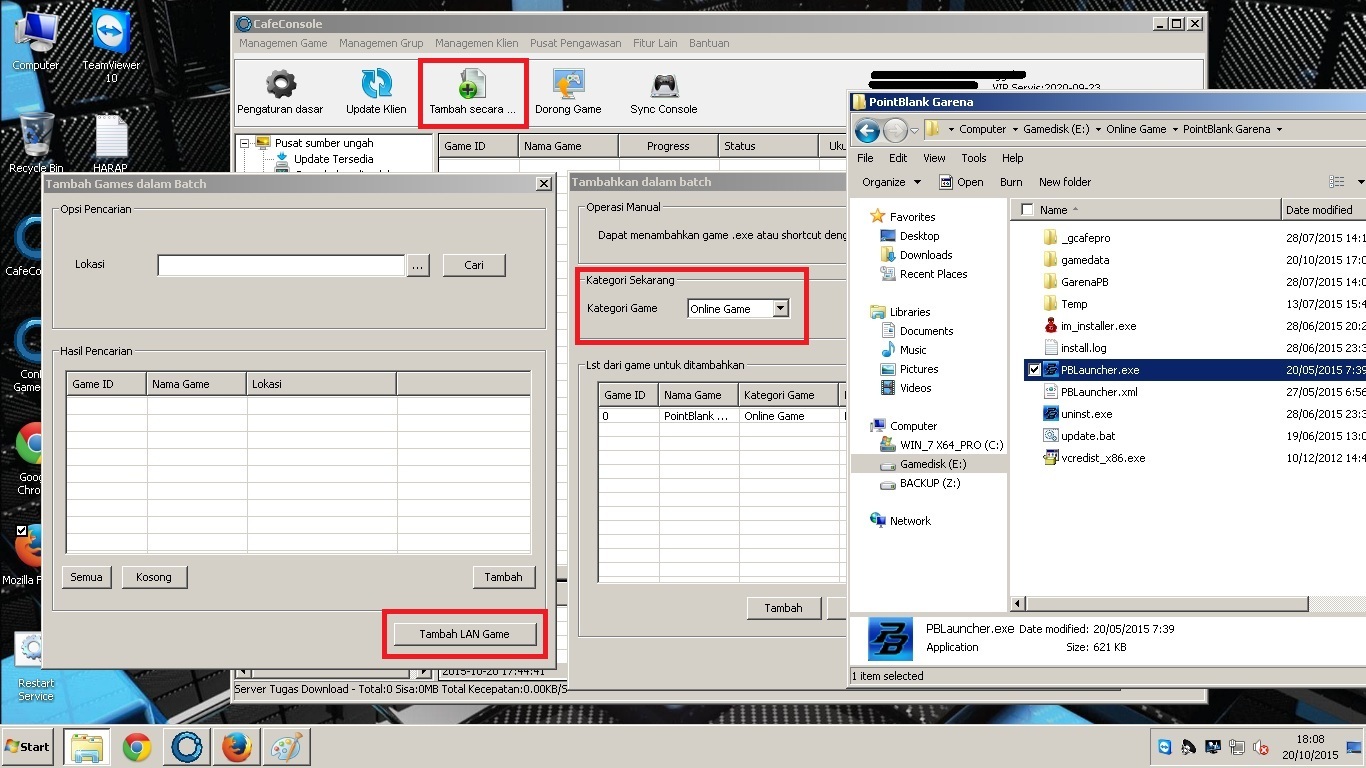
Task: Click New folder in Explorer toolbar
Action: coord(1065,182)
